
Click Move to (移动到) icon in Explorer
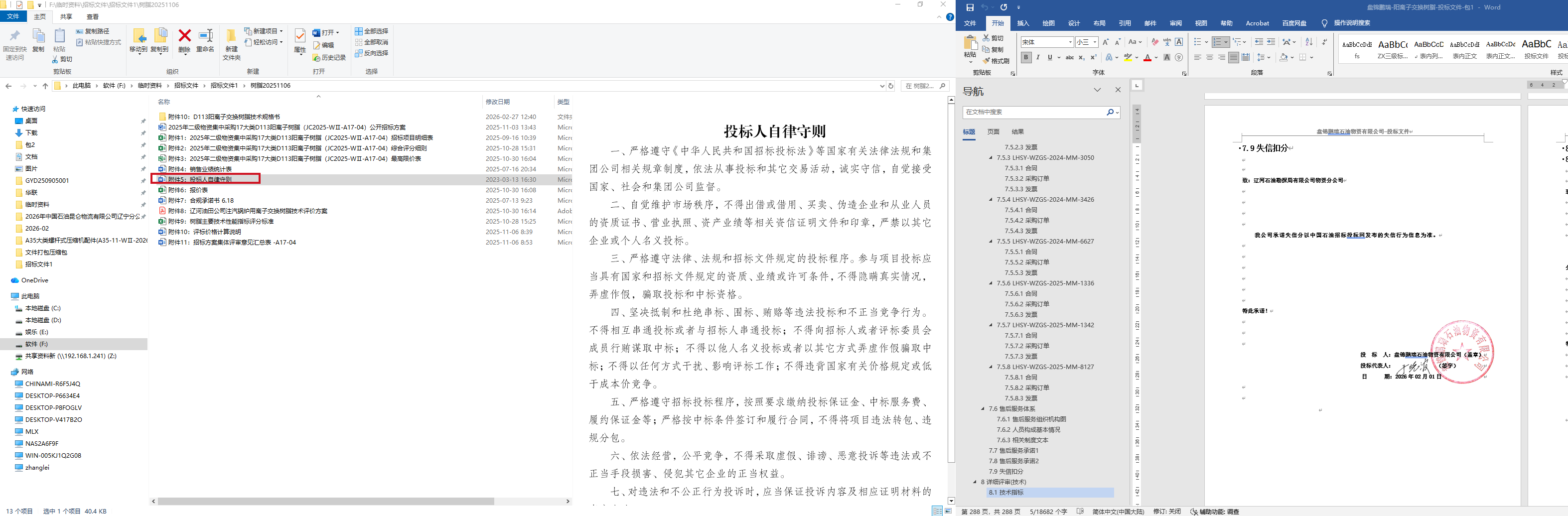[x=139, y=36]
